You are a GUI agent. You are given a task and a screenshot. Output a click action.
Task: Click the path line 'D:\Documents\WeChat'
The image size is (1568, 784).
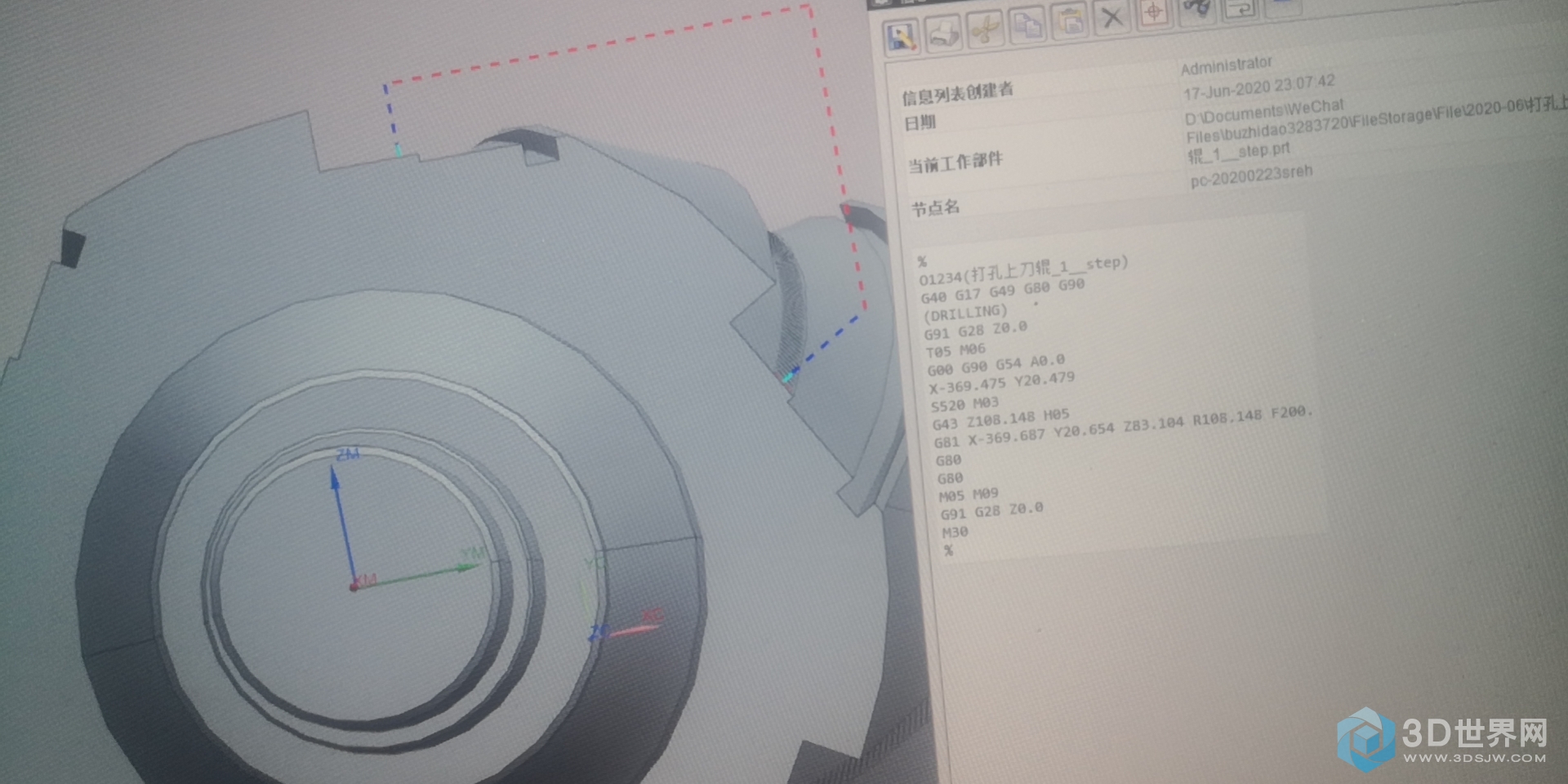(1264, 112)
